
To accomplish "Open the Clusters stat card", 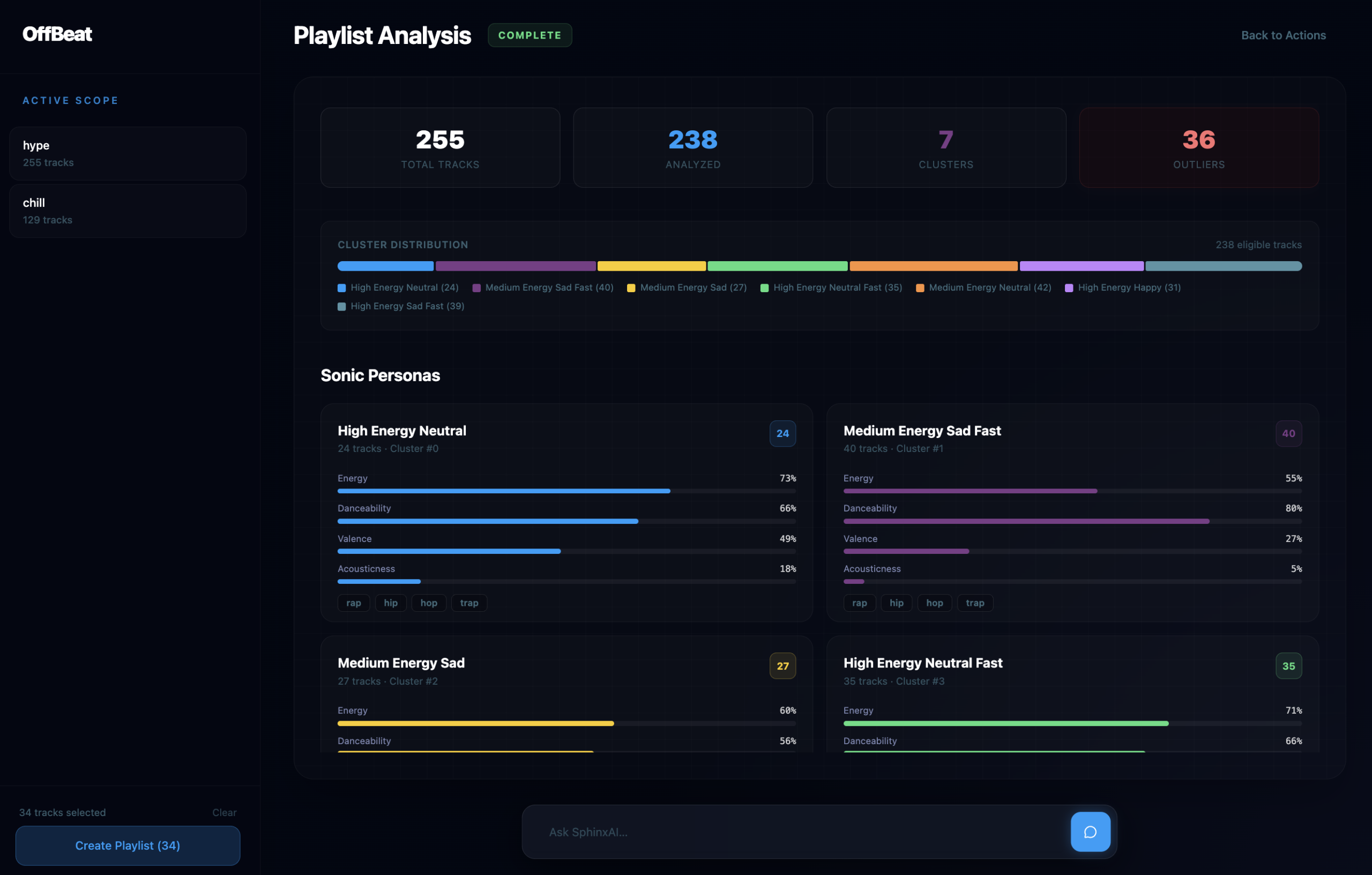I will (x=946, y=147).
